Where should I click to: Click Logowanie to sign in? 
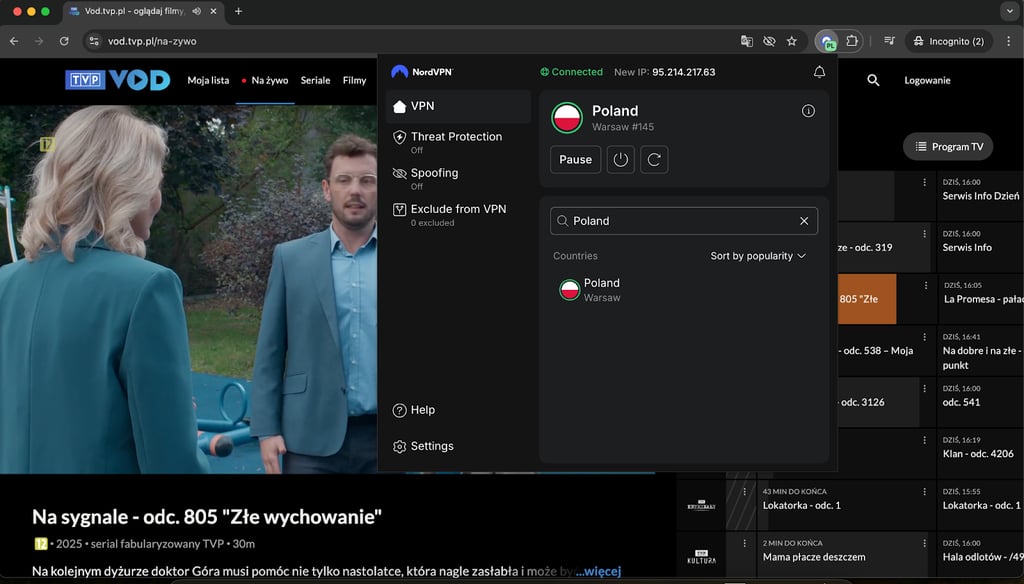click(927, 80)
